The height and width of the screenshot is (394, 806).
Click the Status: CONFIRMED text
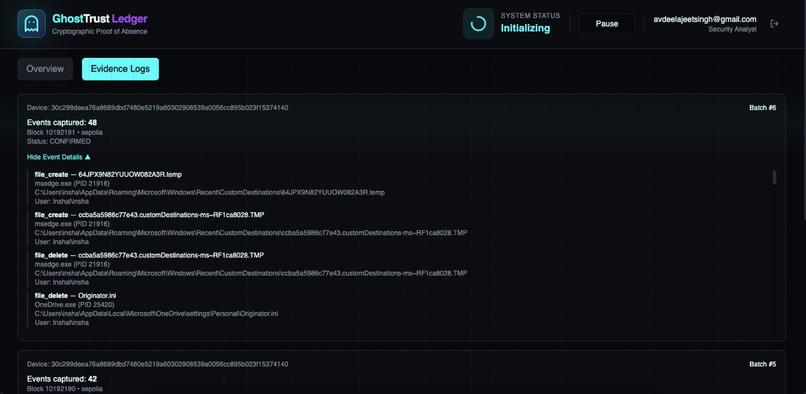tap(59, 141)
